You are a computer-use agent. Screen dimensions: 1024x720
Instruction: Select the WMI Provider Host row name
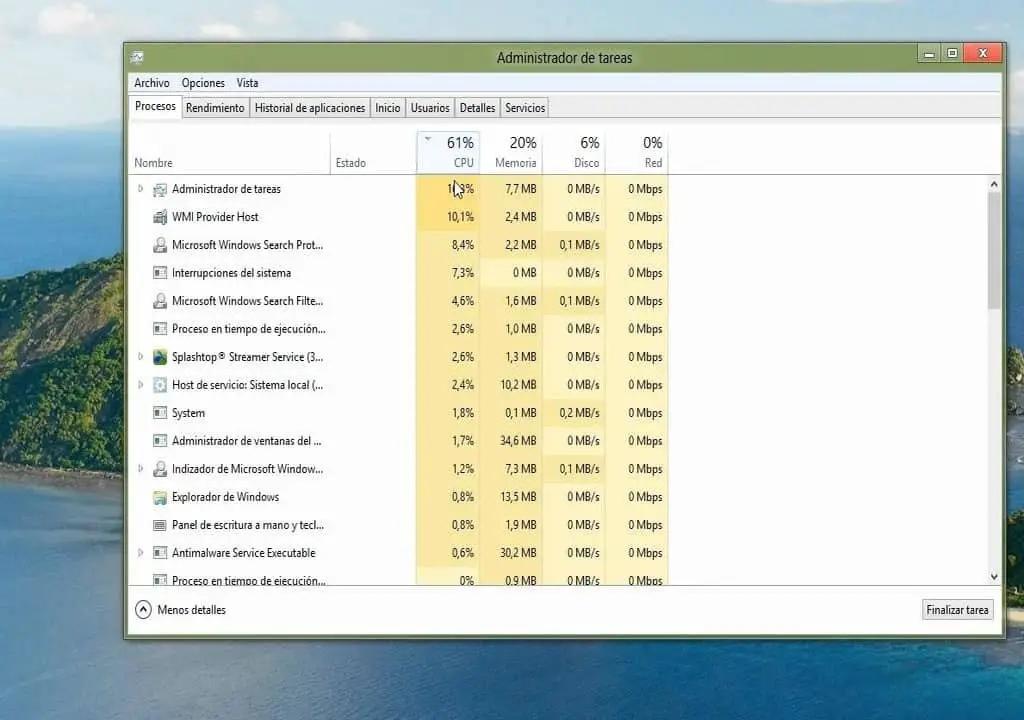(215, 217)
